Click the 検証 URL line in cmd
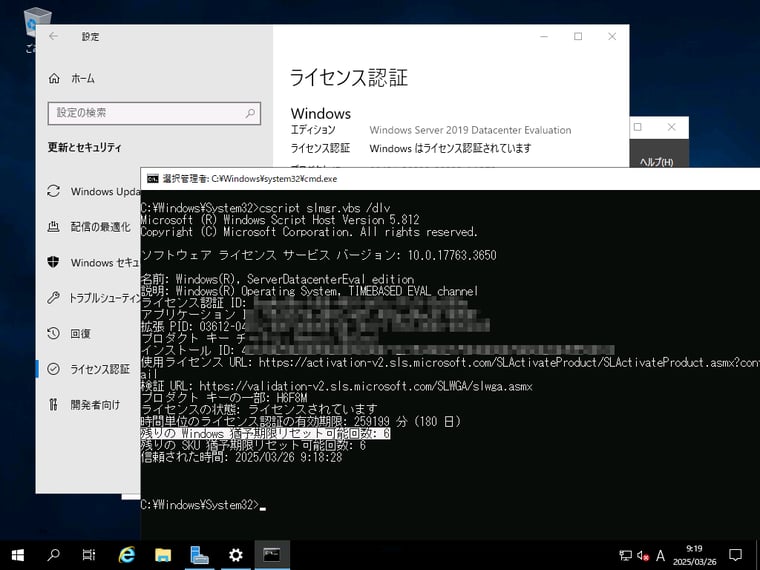Viewport: 760px width, 570px height. (x=337, y=386)
